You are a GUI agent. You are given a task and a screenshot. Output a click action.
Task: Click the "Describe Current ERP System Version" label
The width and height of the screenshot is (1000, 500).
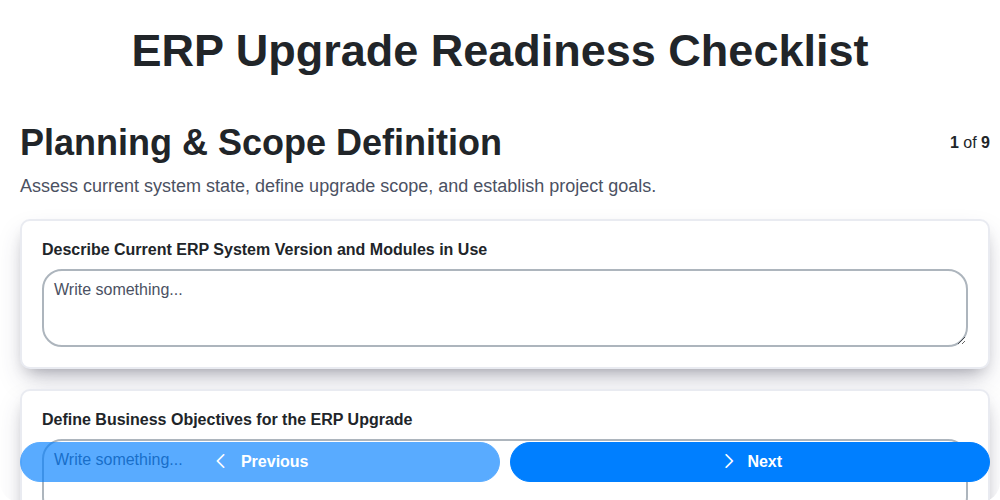pos(264,249)
